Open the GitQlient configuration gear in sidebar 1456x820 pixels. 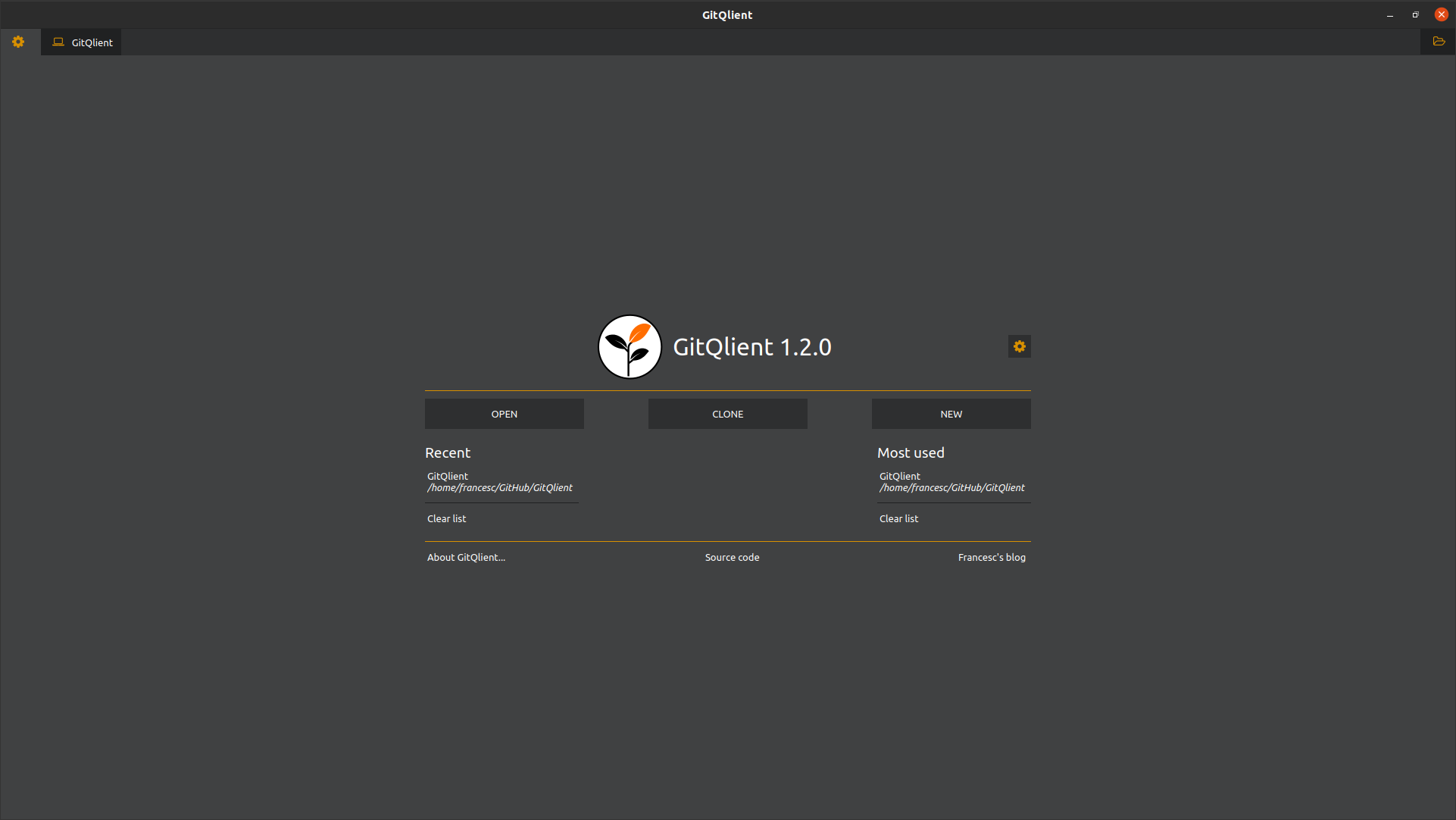(17, 42)
